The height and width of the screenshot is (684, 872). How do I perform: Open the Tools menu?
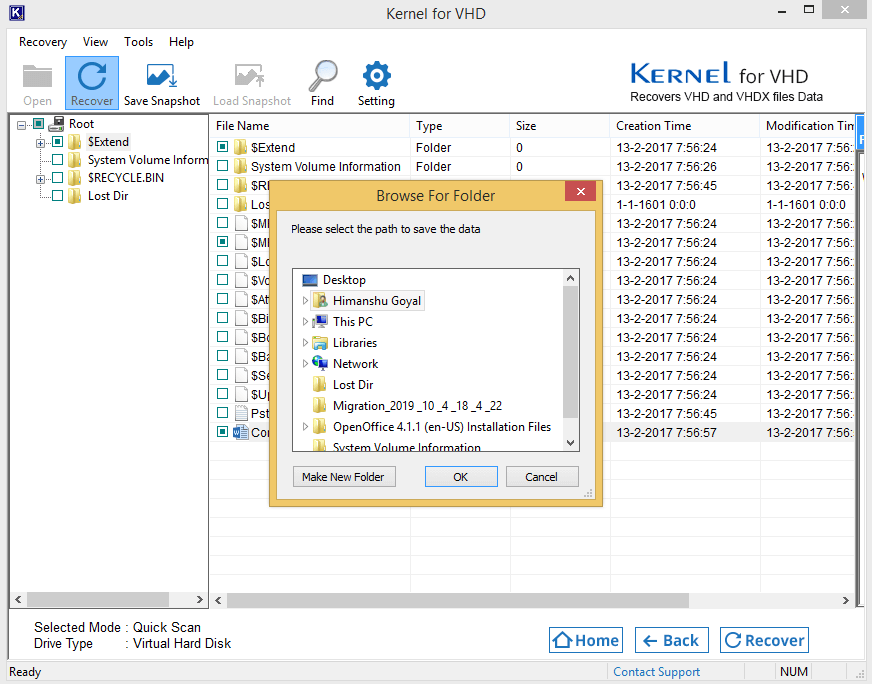(x=138, y=42)
